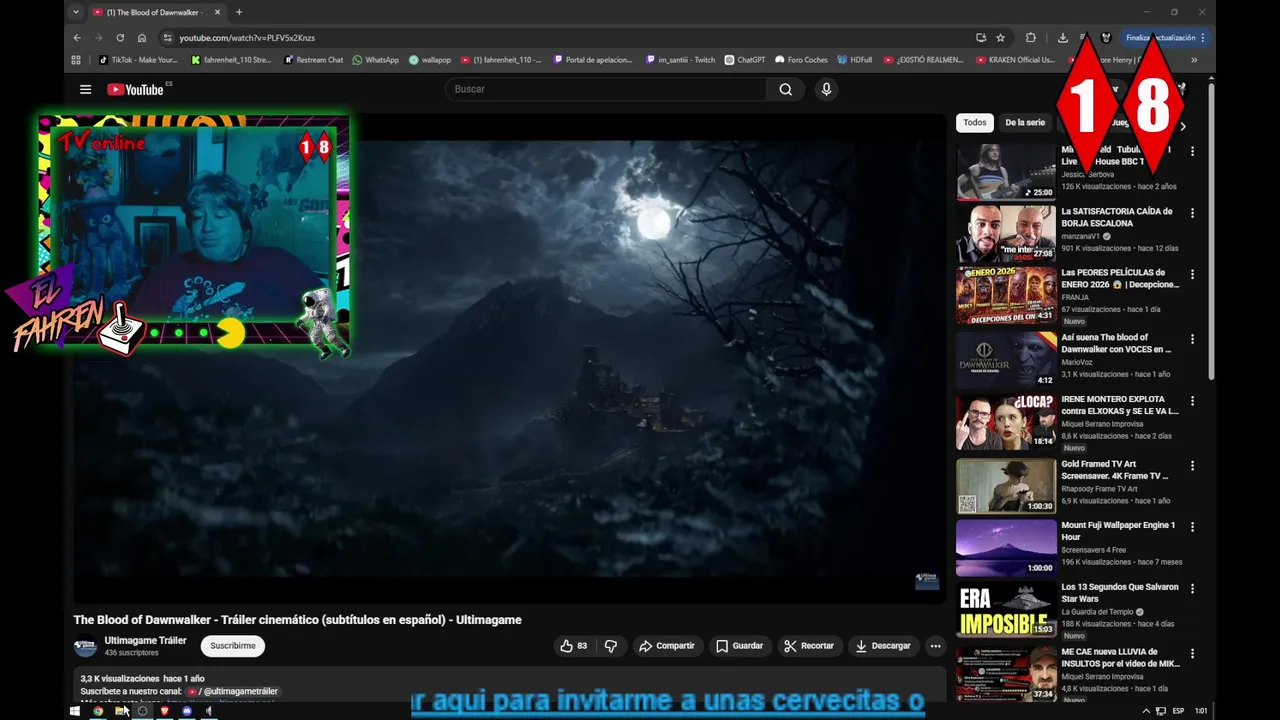The height and width of the screenshot is (720, 1280).
Task: Click in the YouTube Buscar search field
Action: point(606,89)
